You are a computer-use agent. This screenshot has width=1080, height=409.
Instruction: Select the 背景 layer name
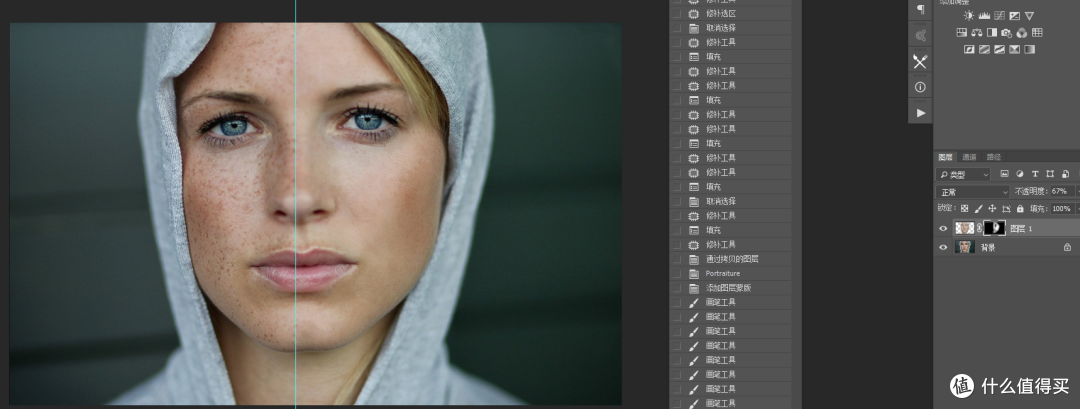(x=988, y=247)
